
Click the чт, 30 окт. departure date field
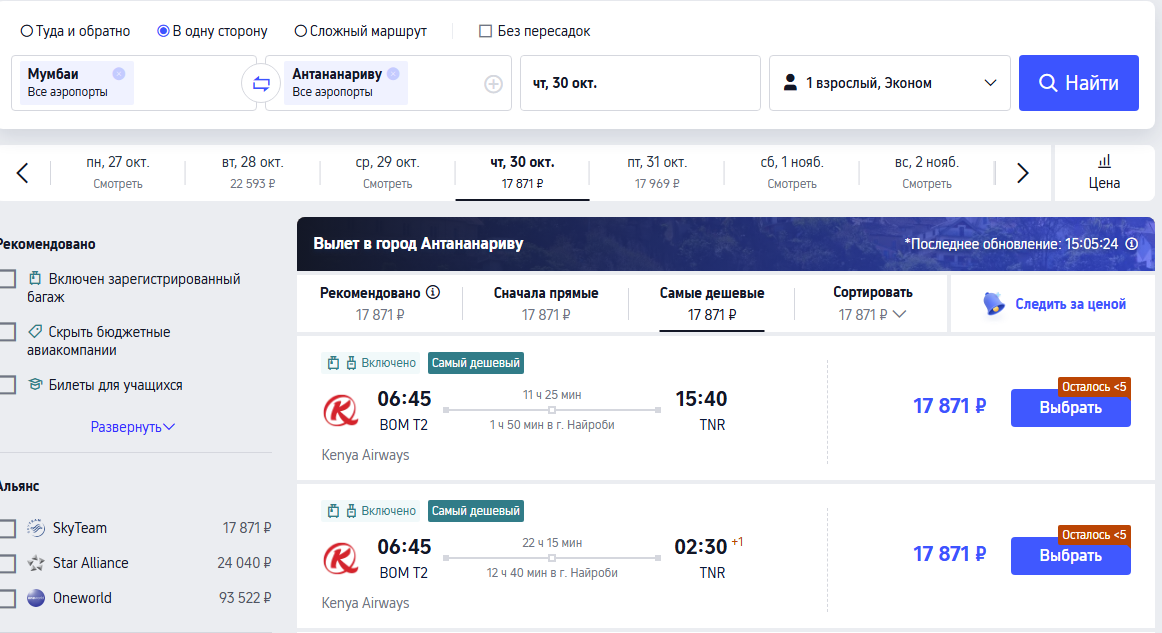coord(640,83)
